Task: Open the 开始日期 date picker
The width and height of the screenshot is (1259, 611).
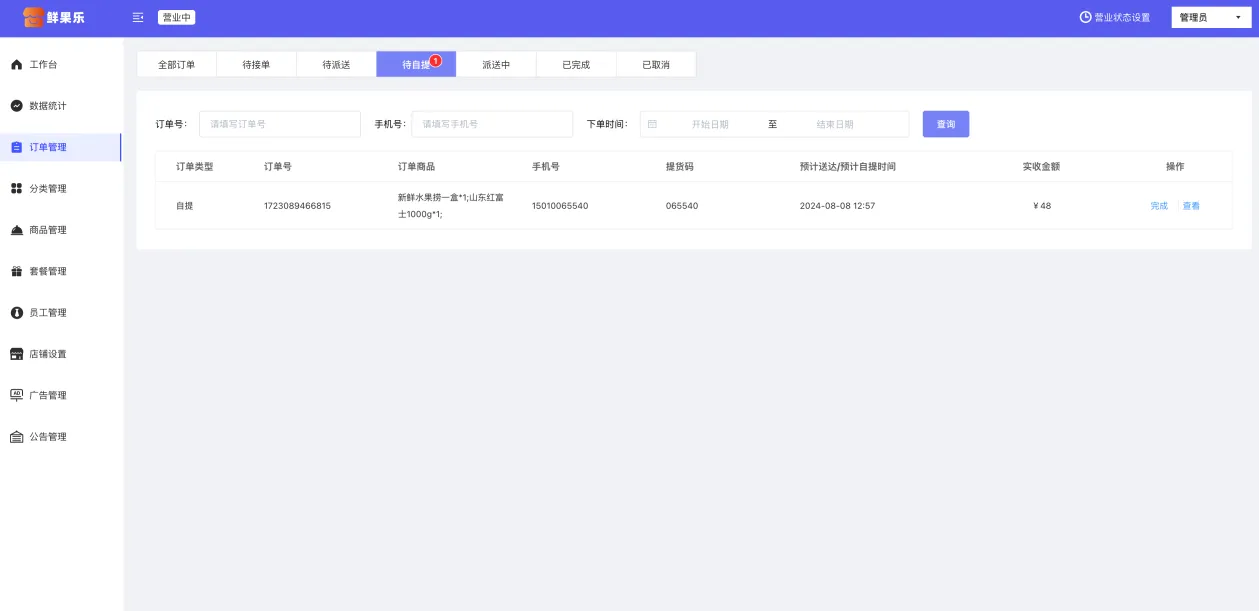Action: [x=710, y=124]
